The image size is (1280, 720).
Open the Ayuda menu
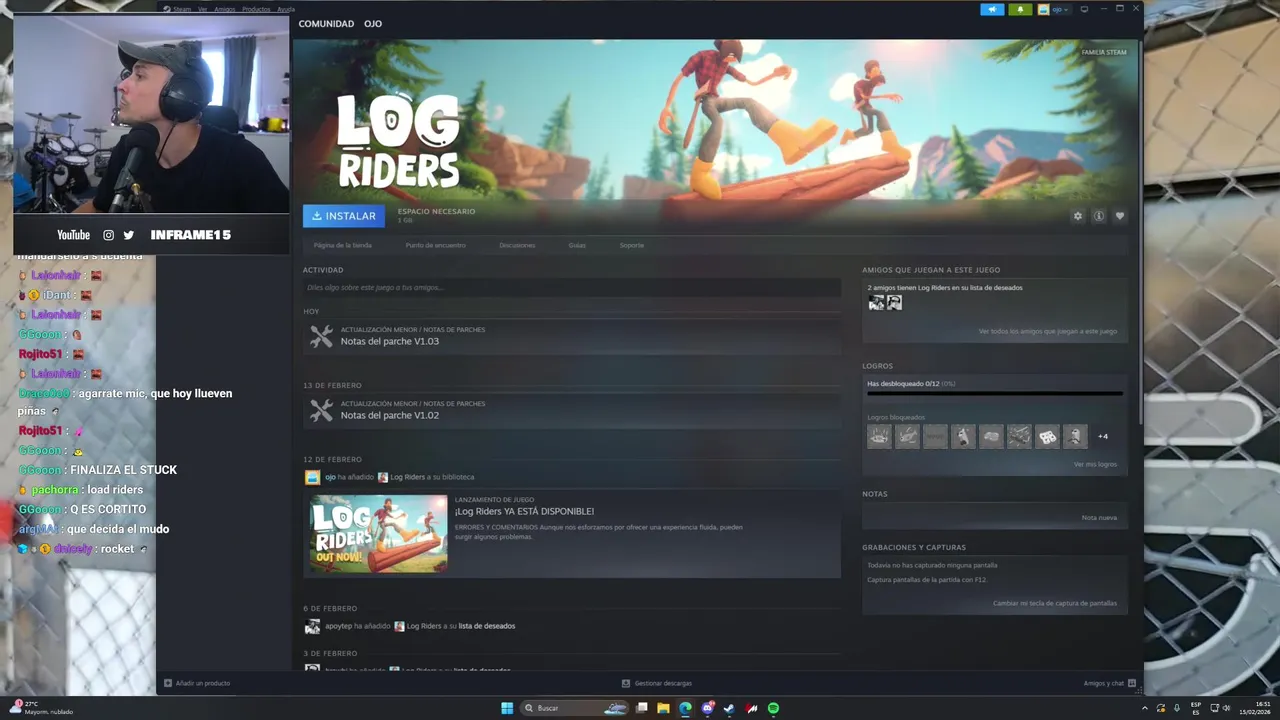(x=285, y=9)
